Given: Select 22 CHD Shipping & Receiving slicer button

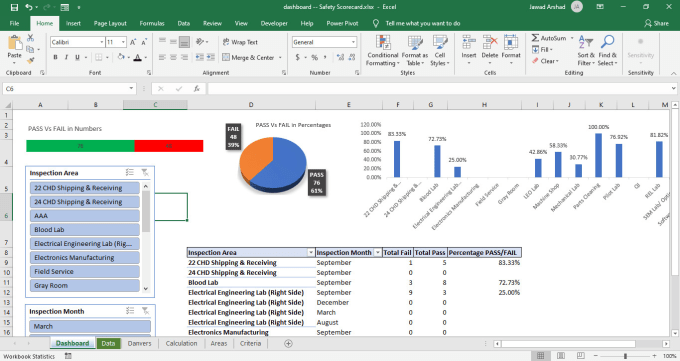Looking at the screenshot, I should click(85, 188).
